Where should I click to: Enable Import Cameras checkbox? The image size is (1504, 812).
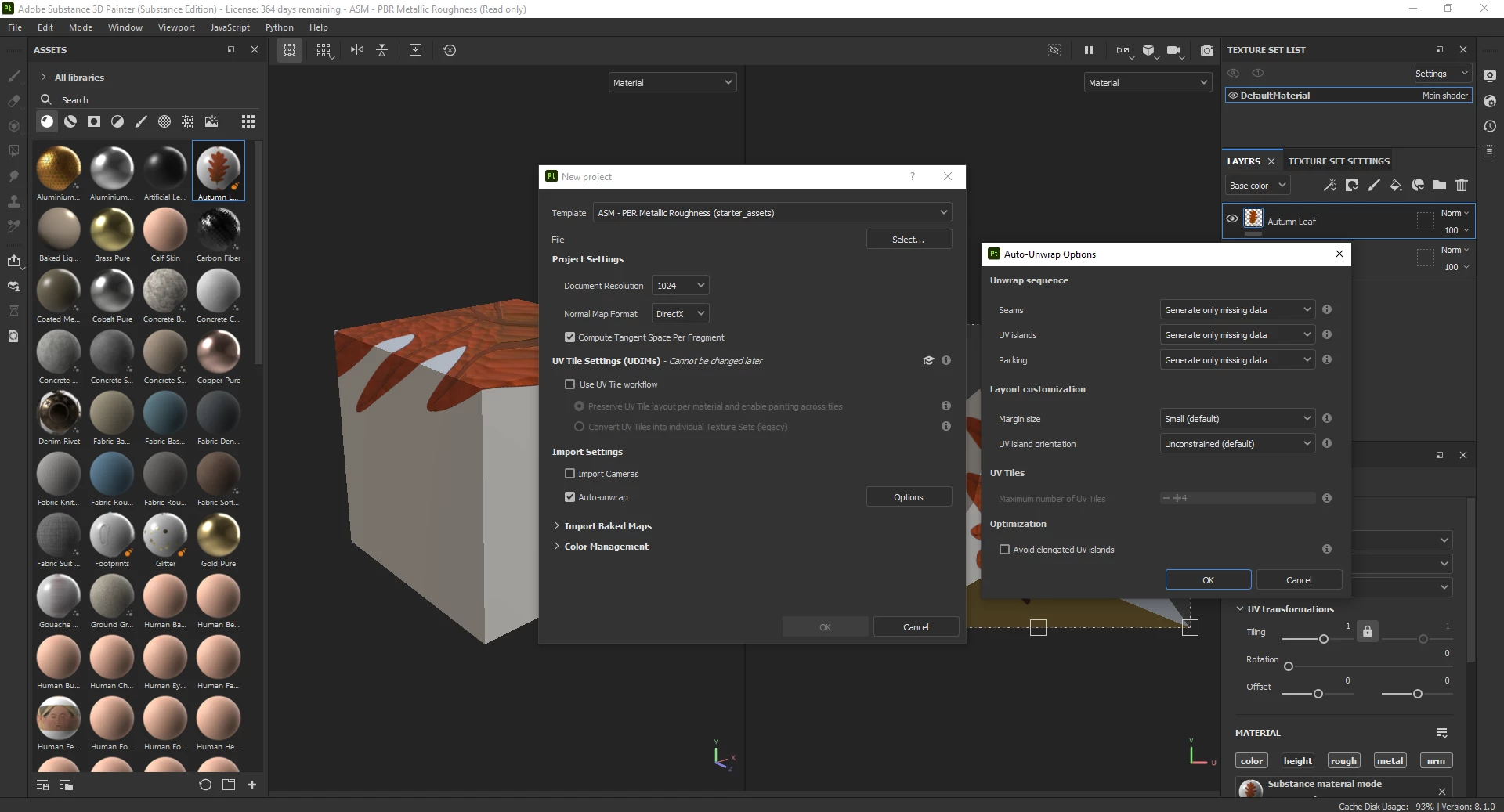tap(570, 474)
